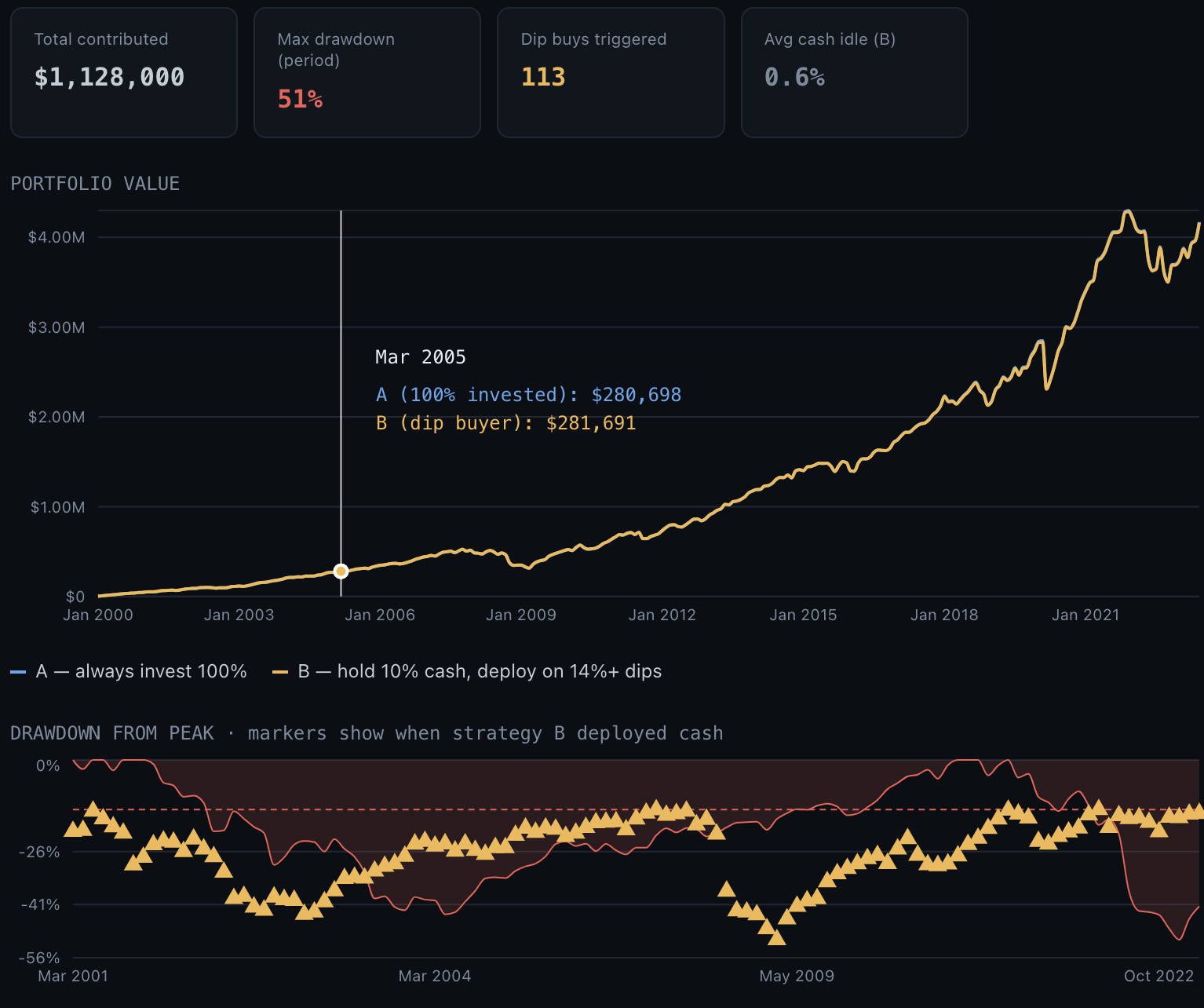Click legend label 'A — always invest 100%'

point(141,671)
